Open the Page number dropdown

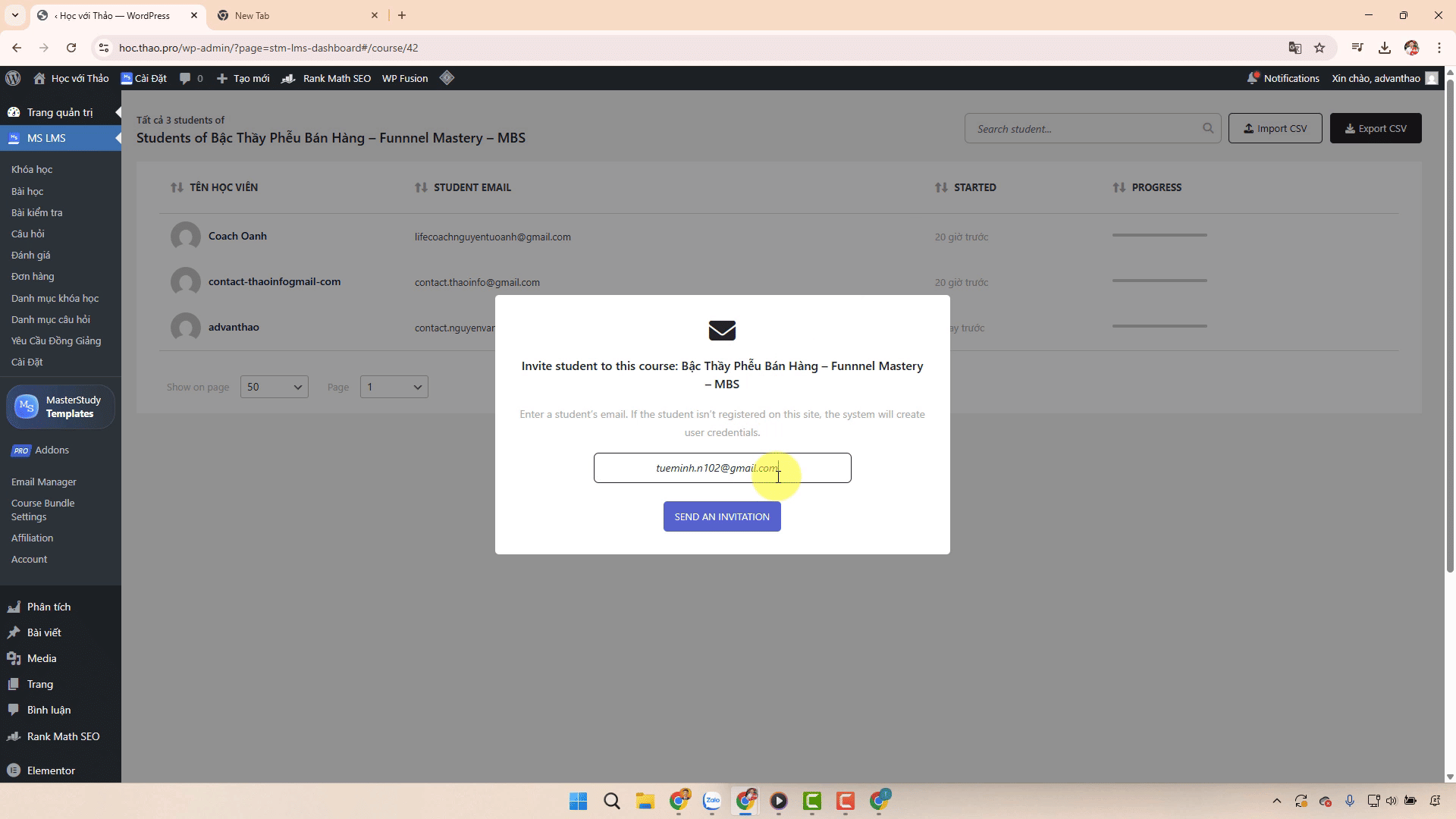point(394,387)
